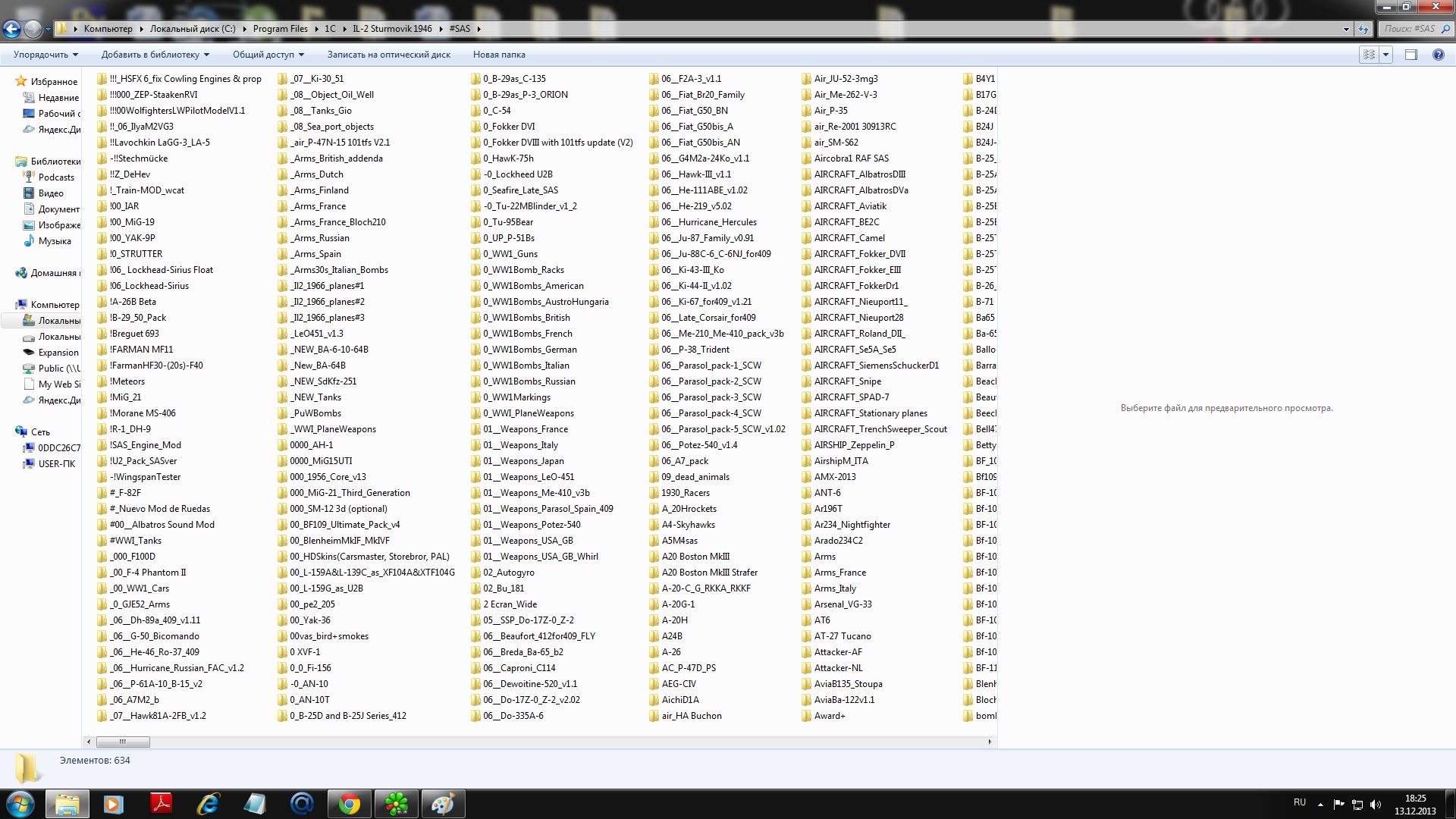The image size is (1456, 819).
Task: Open the Общий доступ menu
Action: click(x=268, y=55)
